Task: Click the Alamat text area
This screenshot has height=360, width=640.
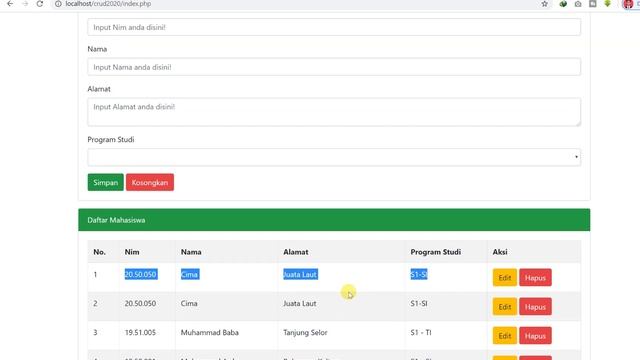Action: 334,112
